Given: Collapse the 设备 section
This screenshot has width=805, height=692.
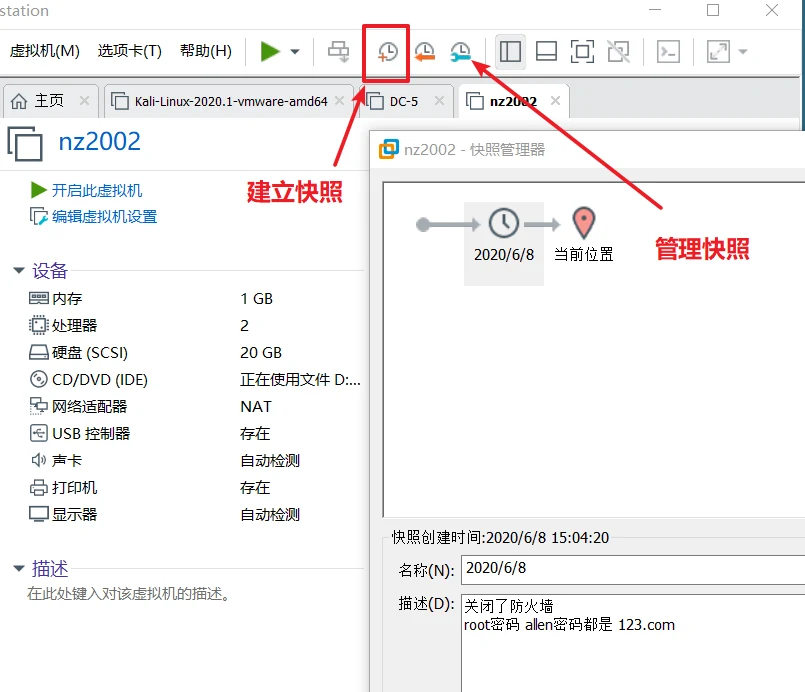Looking at the screenshot, I should [19, 270].
